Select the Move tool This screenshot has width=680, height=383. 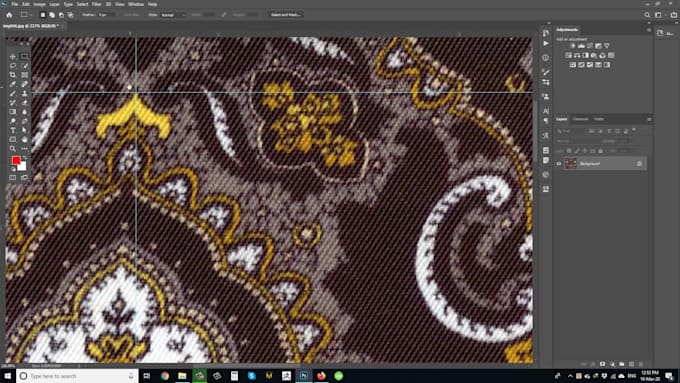(x=13, y=56)
